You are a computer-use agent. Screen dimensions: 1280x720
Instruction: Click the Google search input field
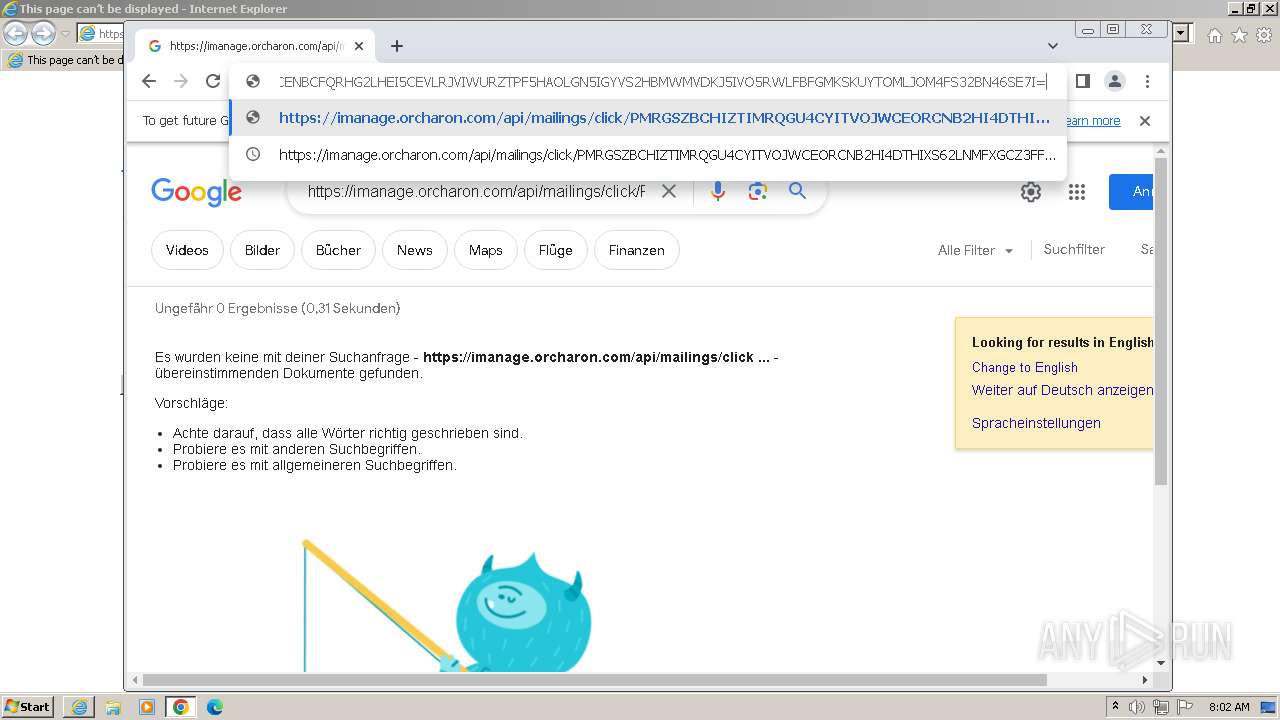(x=476, y=191)
